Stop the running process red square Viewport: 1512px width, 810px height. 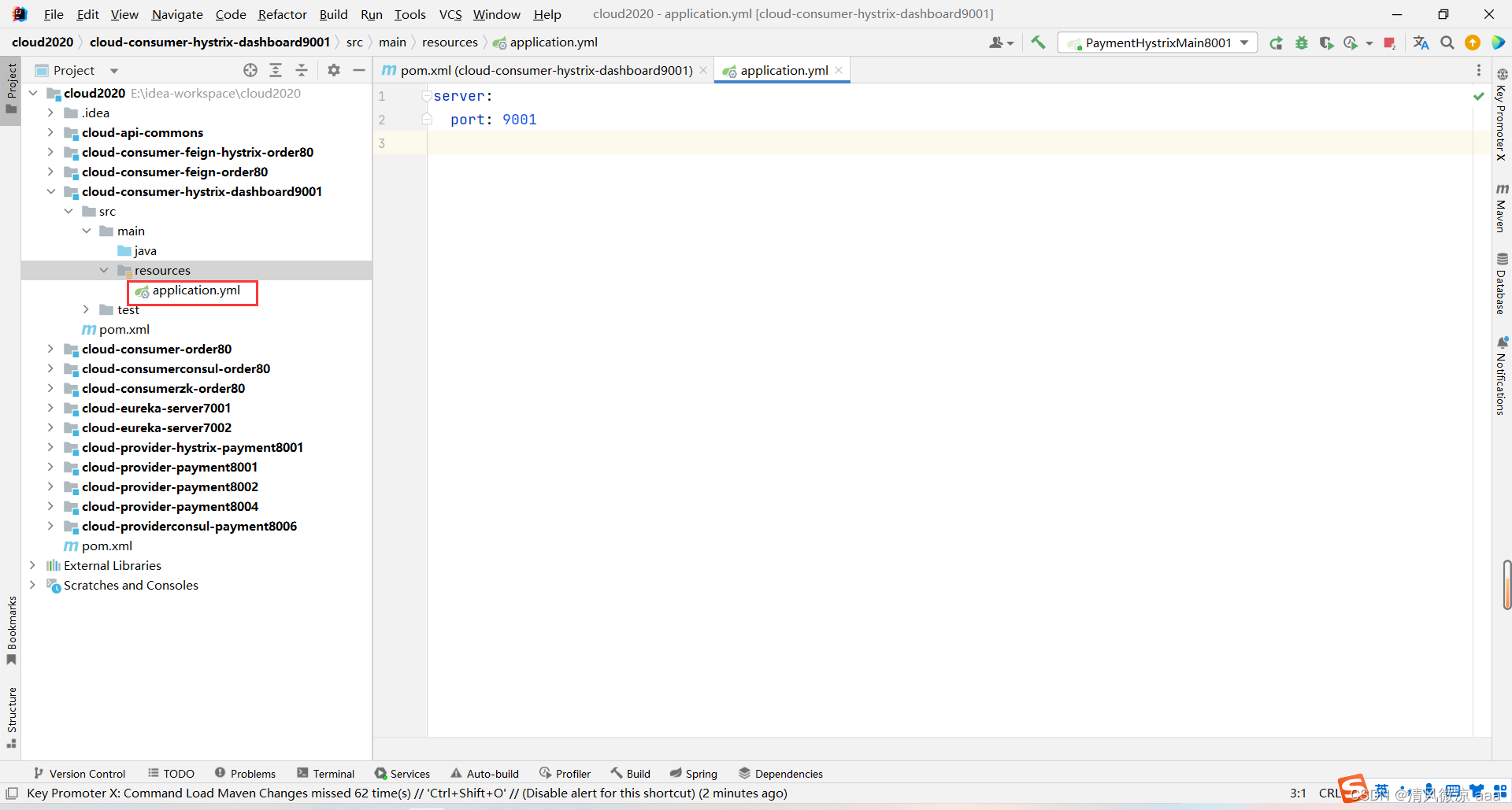pyautogui.click(x=1390, y=43)
